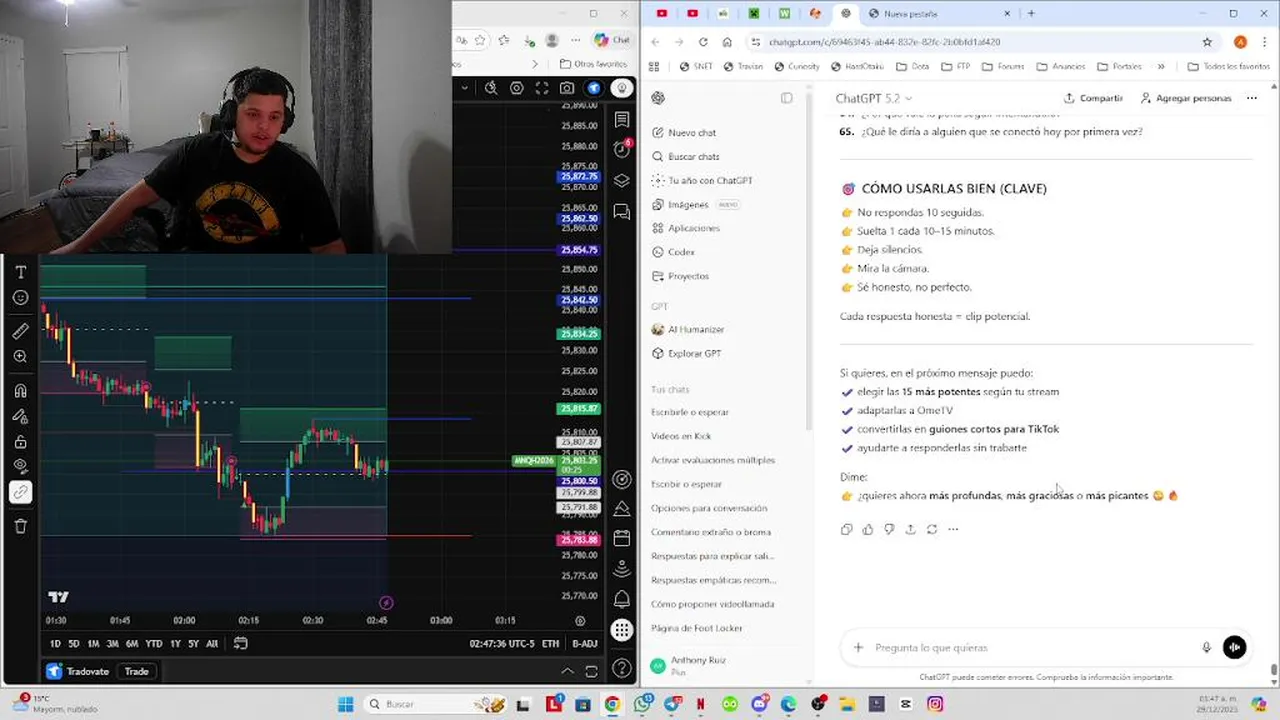Open the Tradovate broker panel tab
The width and height of the screenshot is (1280, 720).
78,671
